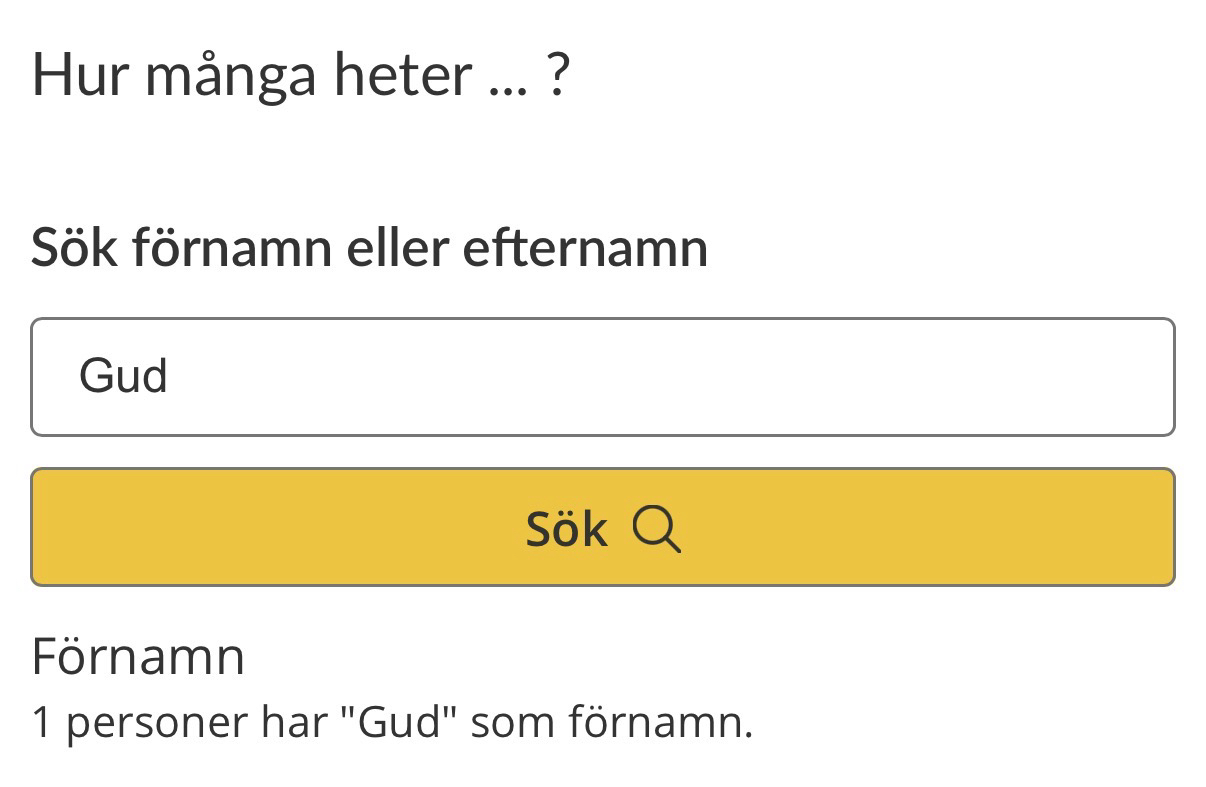
Task: Click the left part of the yellow search button
Action: point(200,527)
